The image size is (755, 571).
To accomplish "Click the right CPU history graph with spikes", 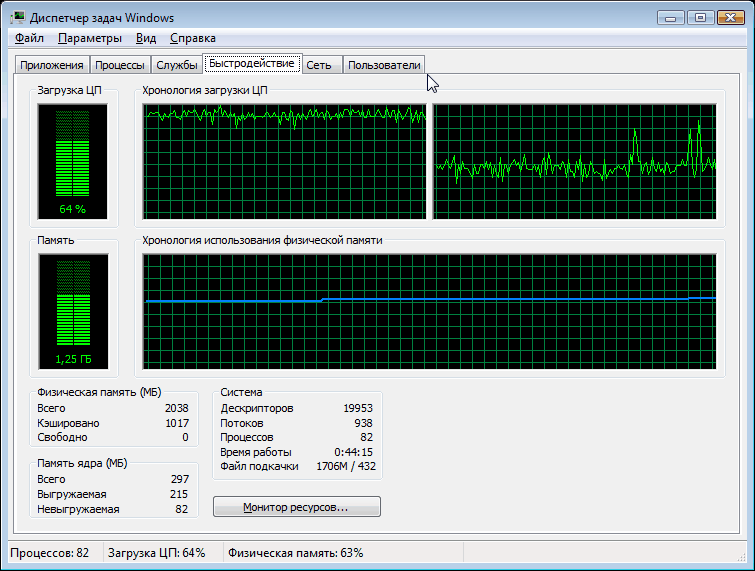I will 574,162.
